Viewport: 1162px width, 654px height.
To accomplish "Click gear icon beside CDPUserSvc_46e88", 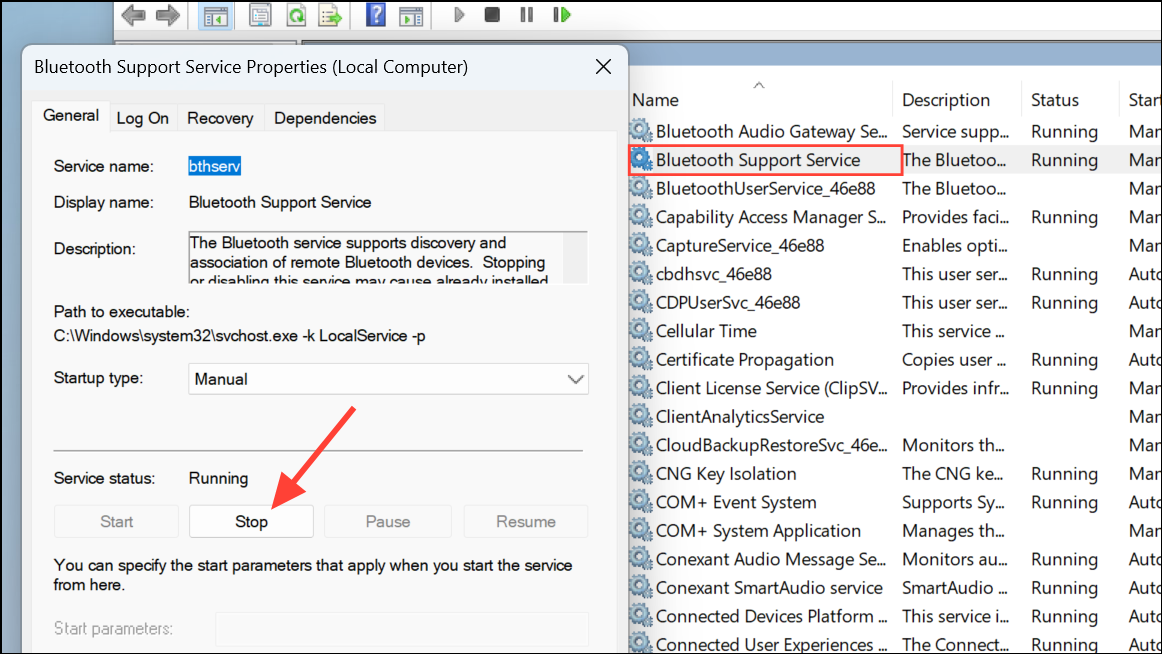I will pyautogui.click(x=641, y=301).
